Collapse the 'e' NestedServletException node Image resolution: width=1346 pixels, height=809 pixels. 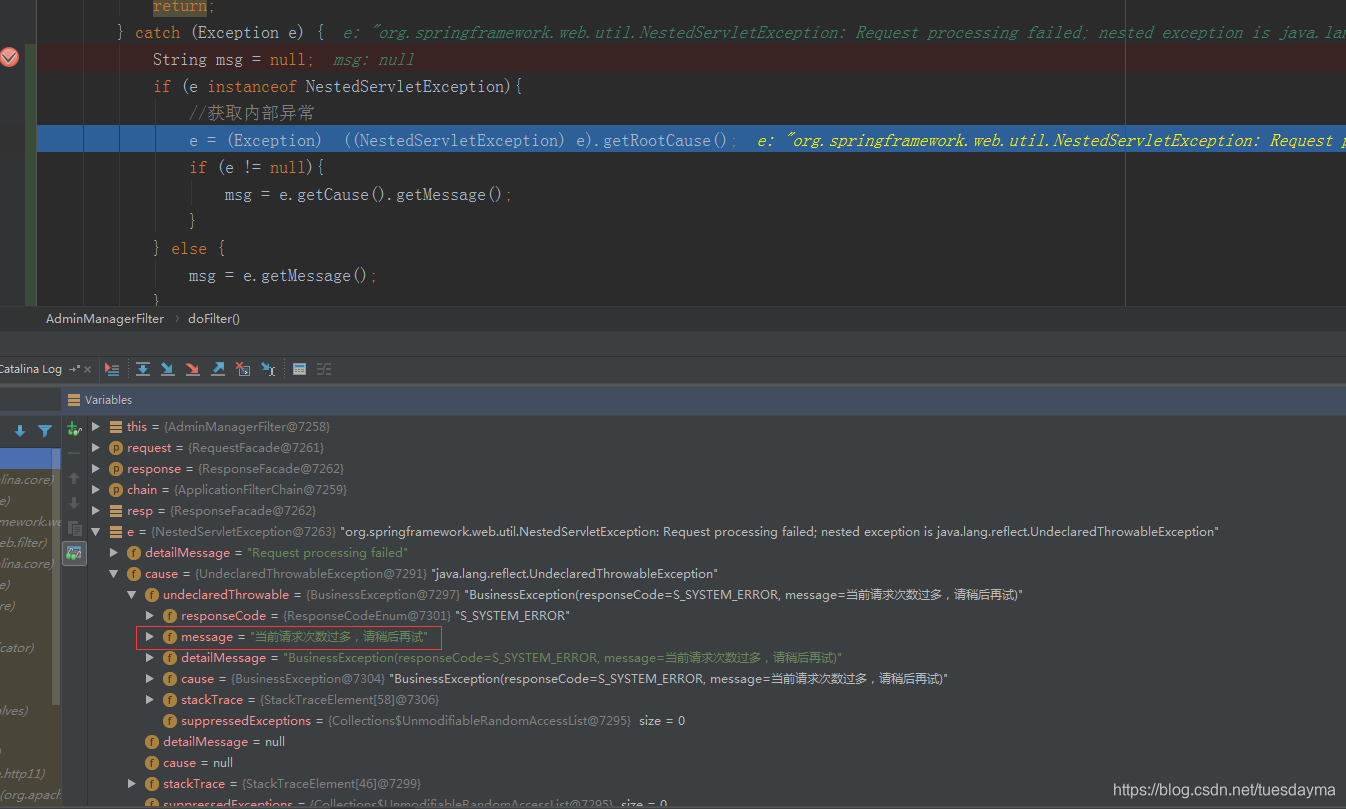coord(96,532)
